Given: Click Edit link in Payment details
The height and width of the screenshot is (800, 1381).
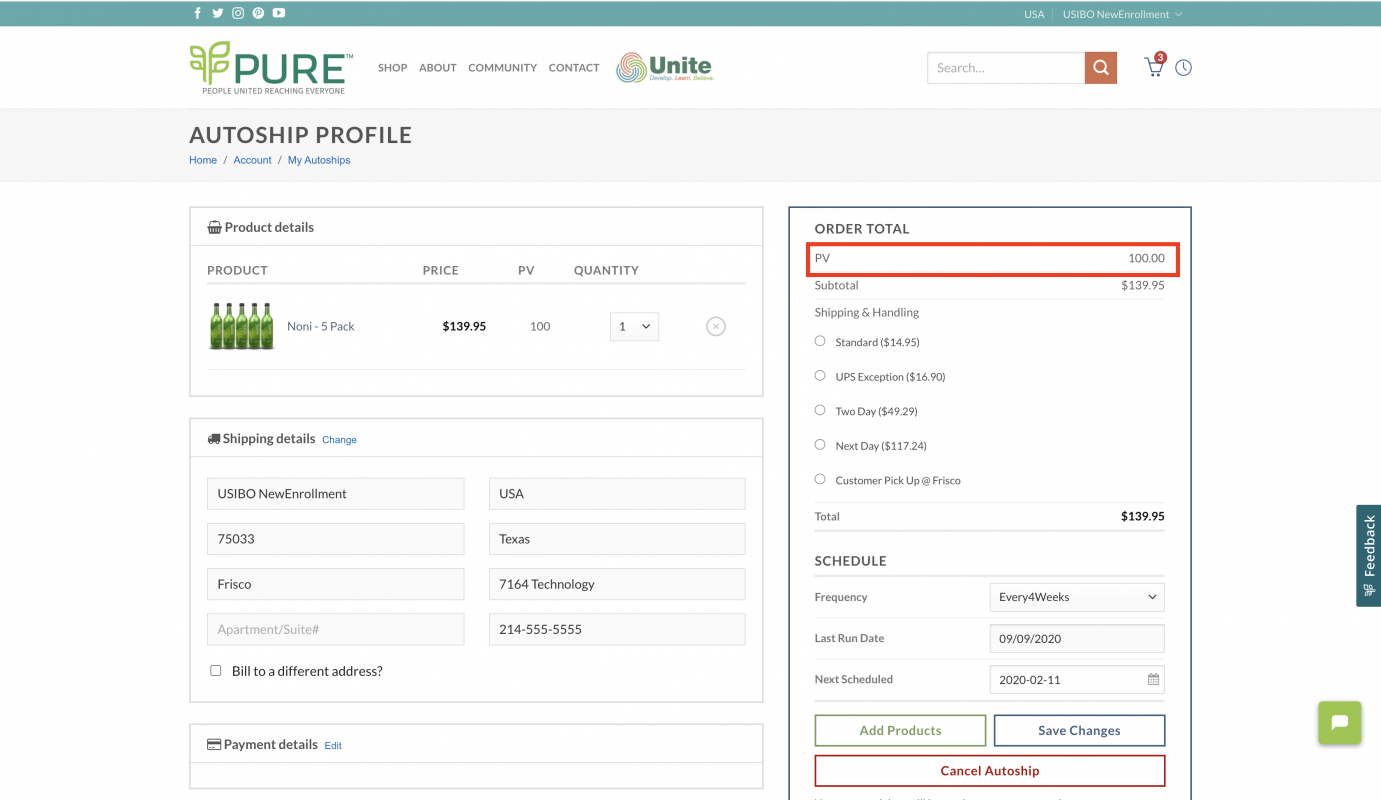Looking at the screenshot, I should pos(333,746).
